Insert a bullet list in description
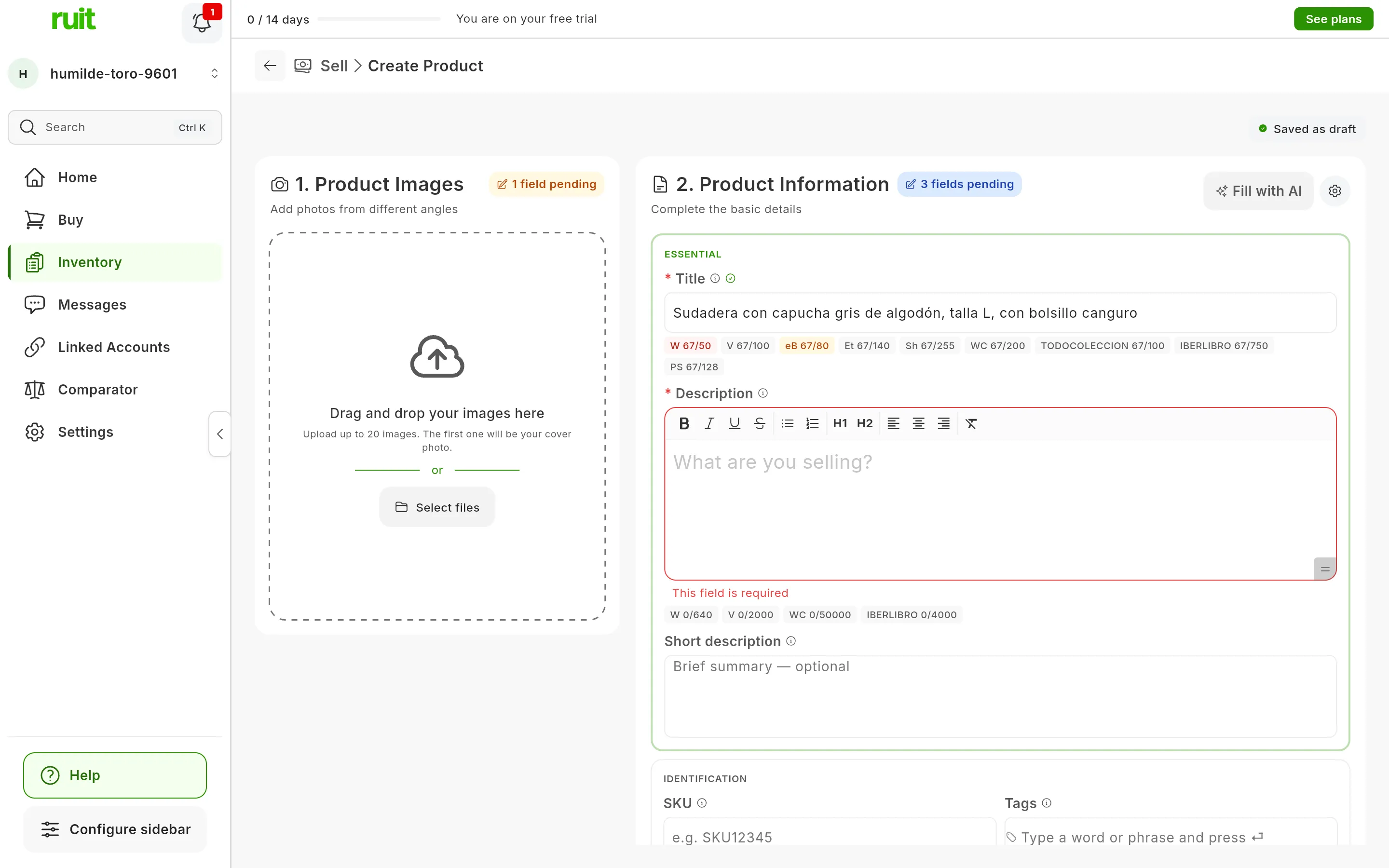This screenshot has width=1389, height=868. 788,424
